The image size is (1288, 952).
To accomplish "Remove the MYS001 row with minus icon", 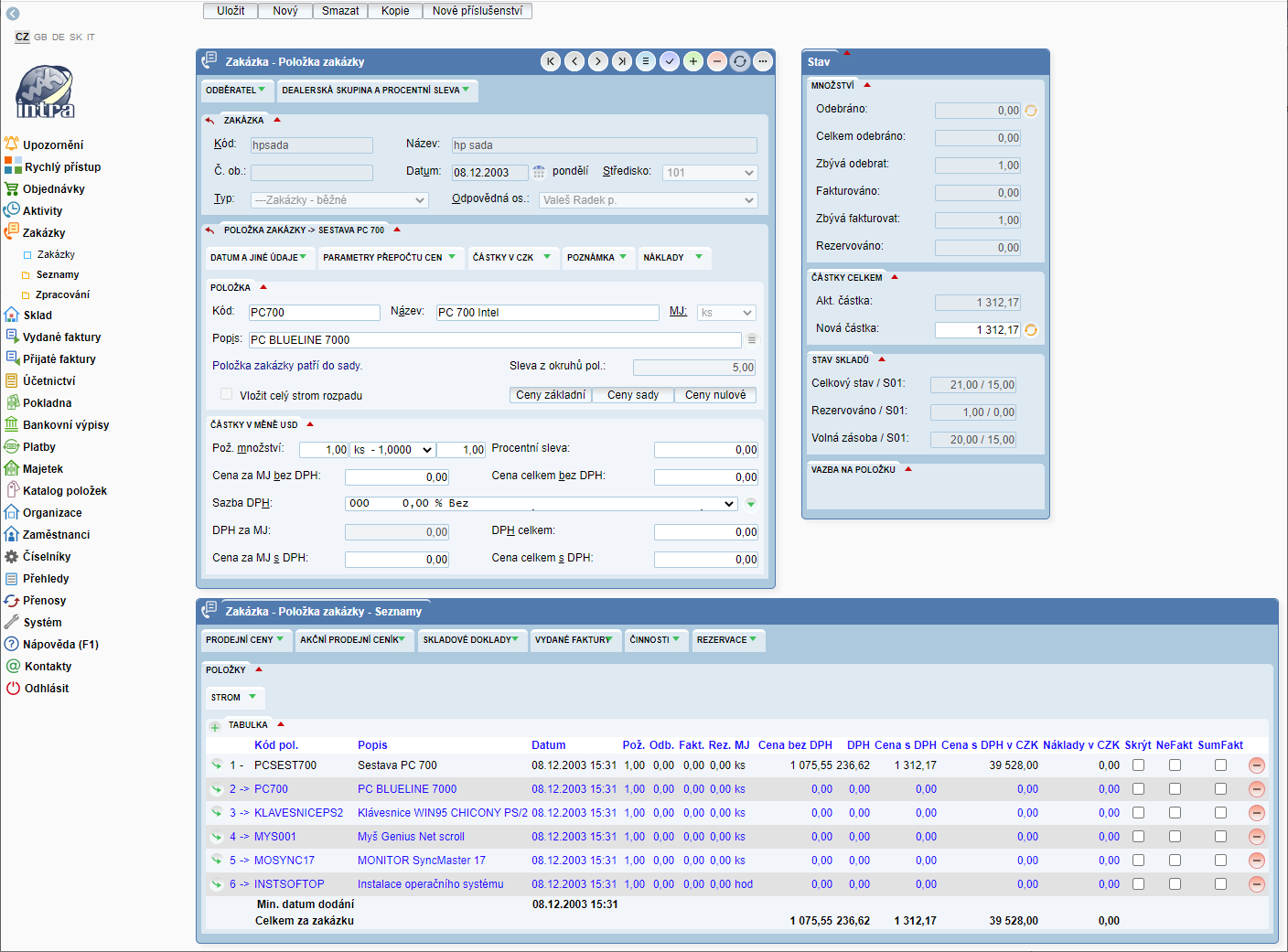I will coord(1256,837).
